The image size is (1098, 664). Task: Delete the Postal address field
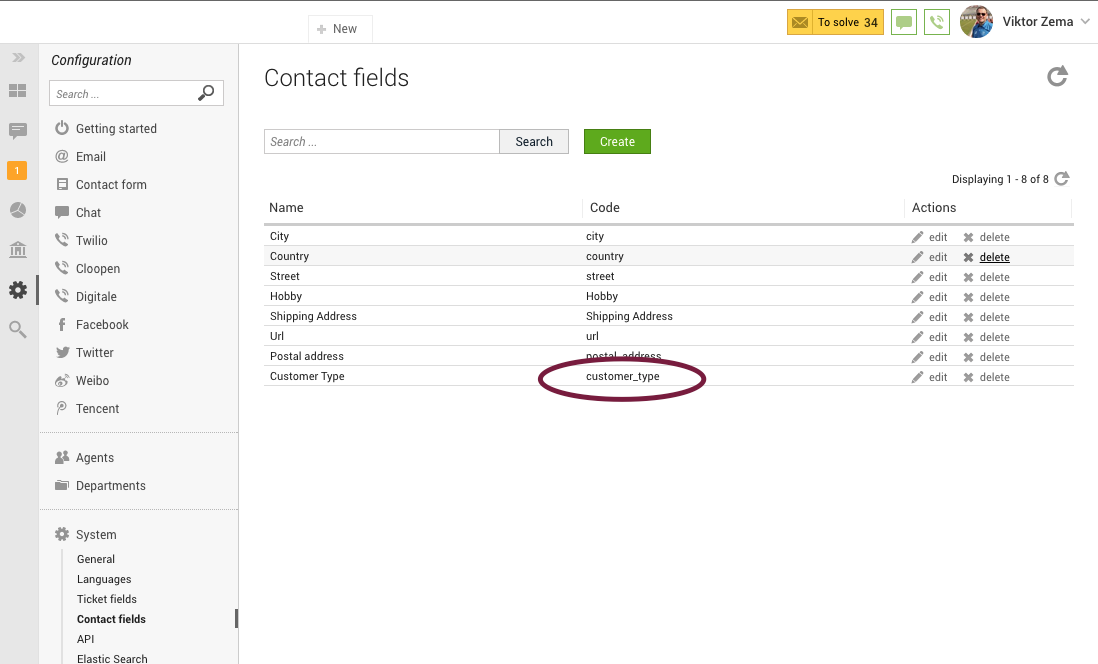pyautogui.click(x=986, y=357)
